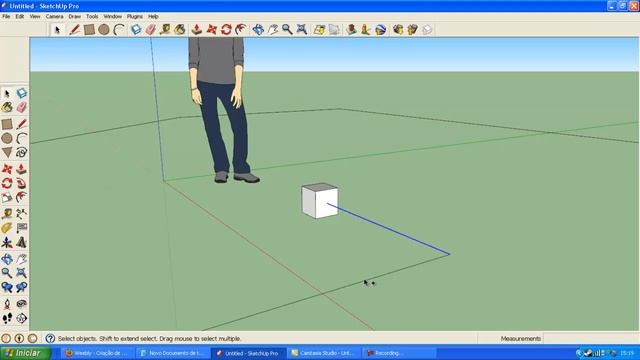Click Untitled - SketchUp Pro taskbar button
Viewport: 640px width, 360px height.
(x=248, y=353)
